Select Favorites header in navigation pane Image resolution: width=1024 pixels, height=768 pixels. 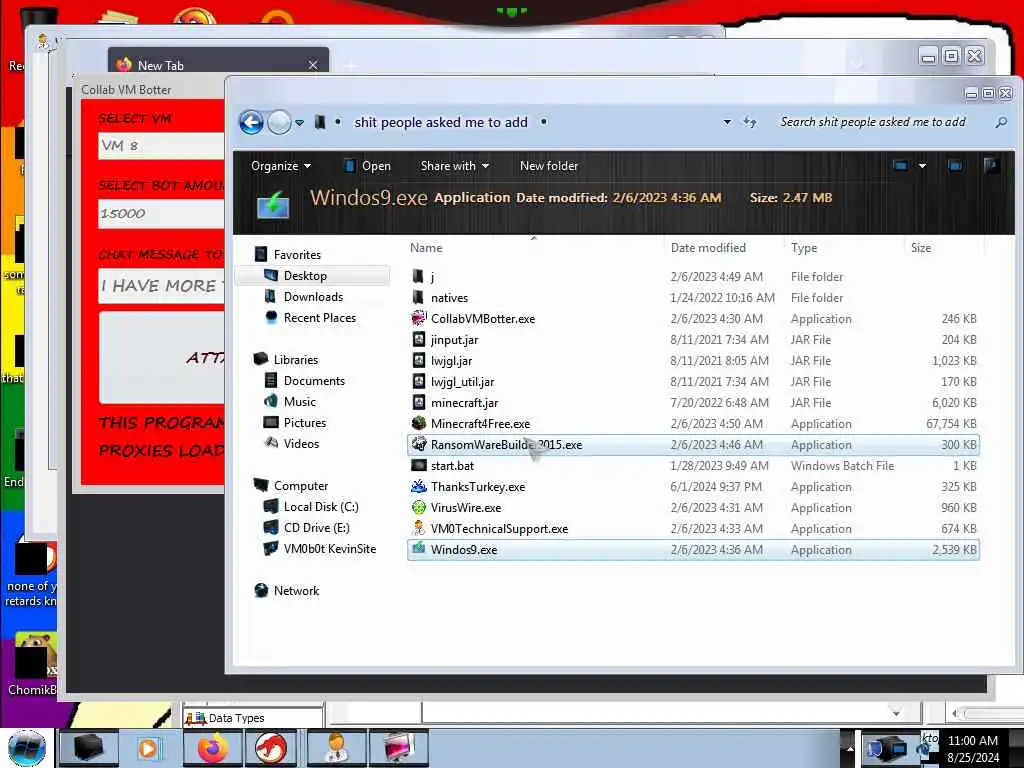(296, 254)
